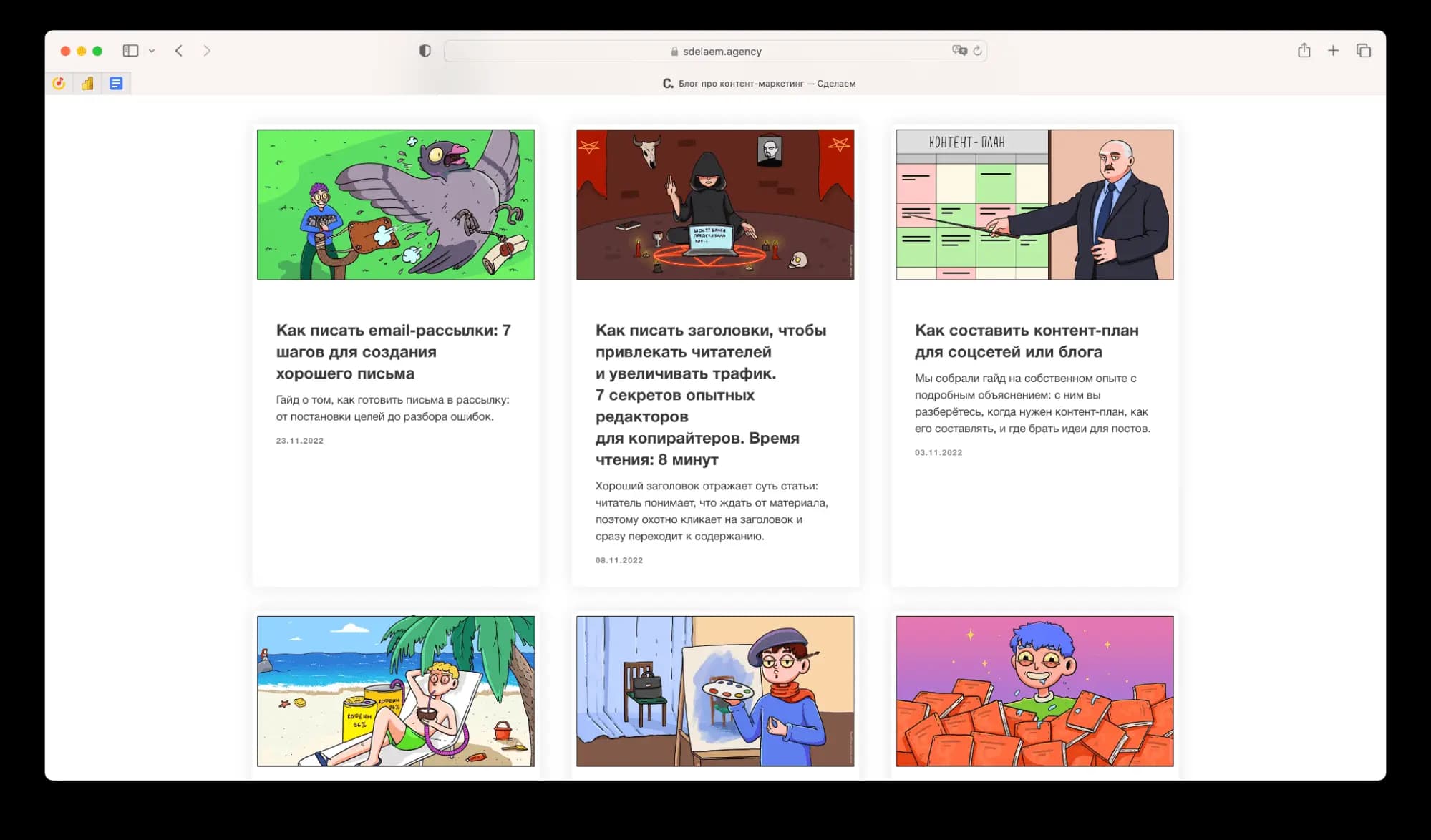Viewport: 1431px width, 840px height.
Task: Switch to the yellow chart pinned tab
Action: coord(87,84)
